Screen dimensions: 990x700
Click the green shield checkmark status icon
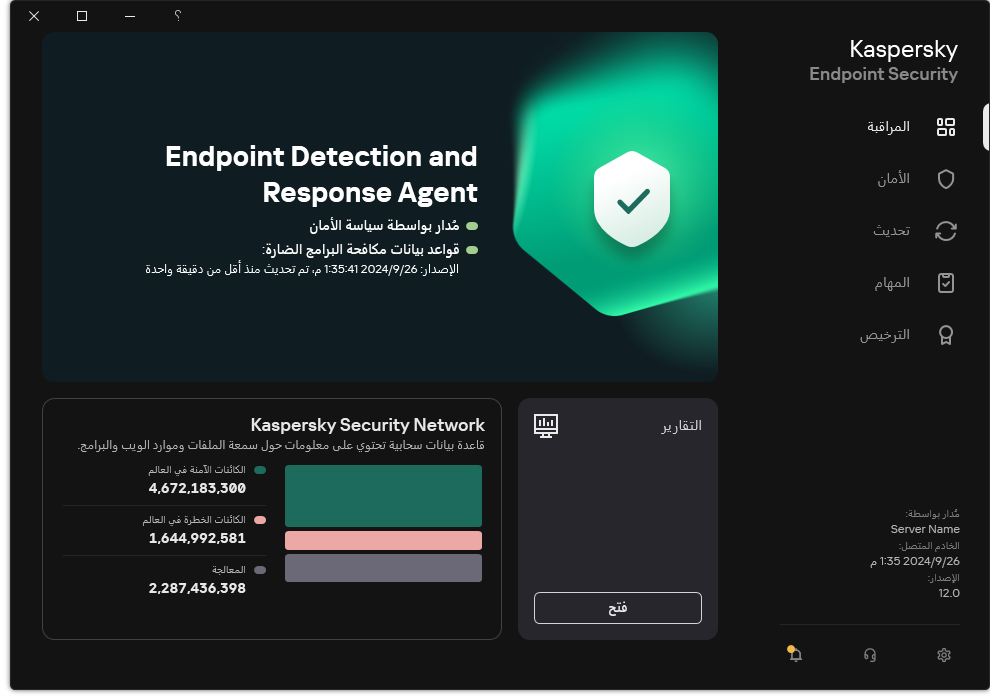630,199
